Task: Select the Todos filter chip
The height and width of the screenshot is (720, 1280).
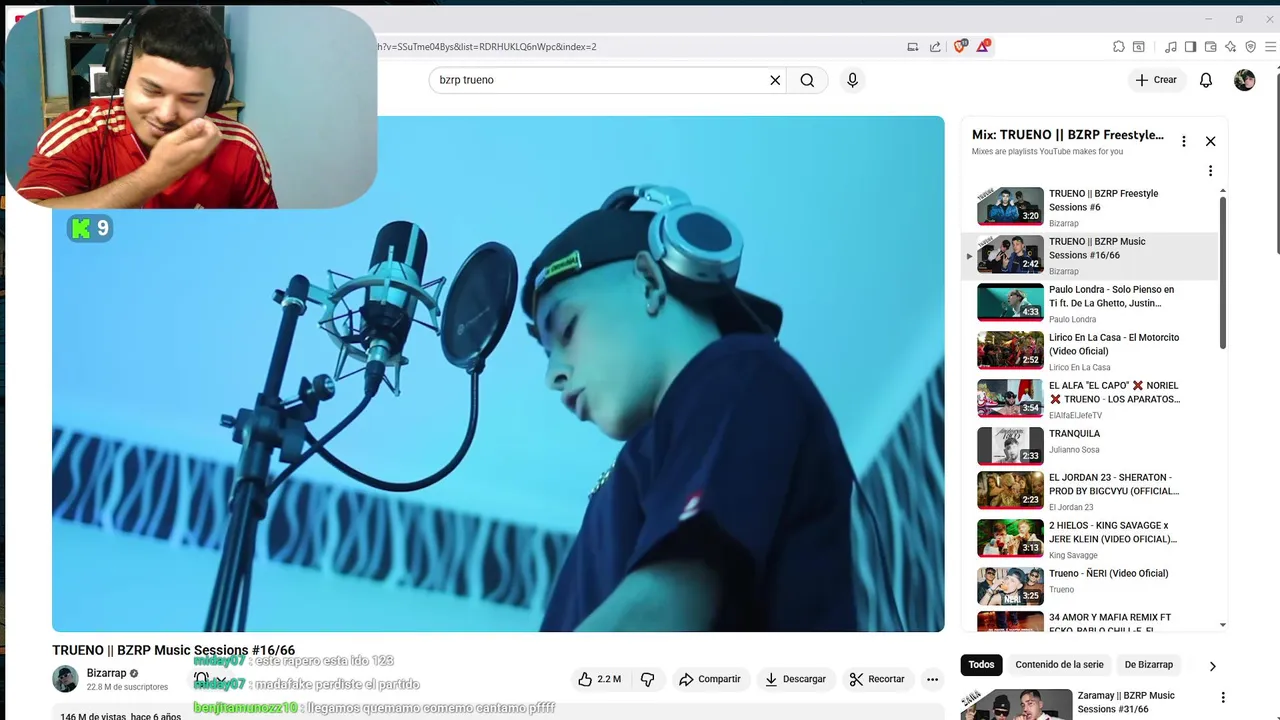Action: tap(981, 665)
